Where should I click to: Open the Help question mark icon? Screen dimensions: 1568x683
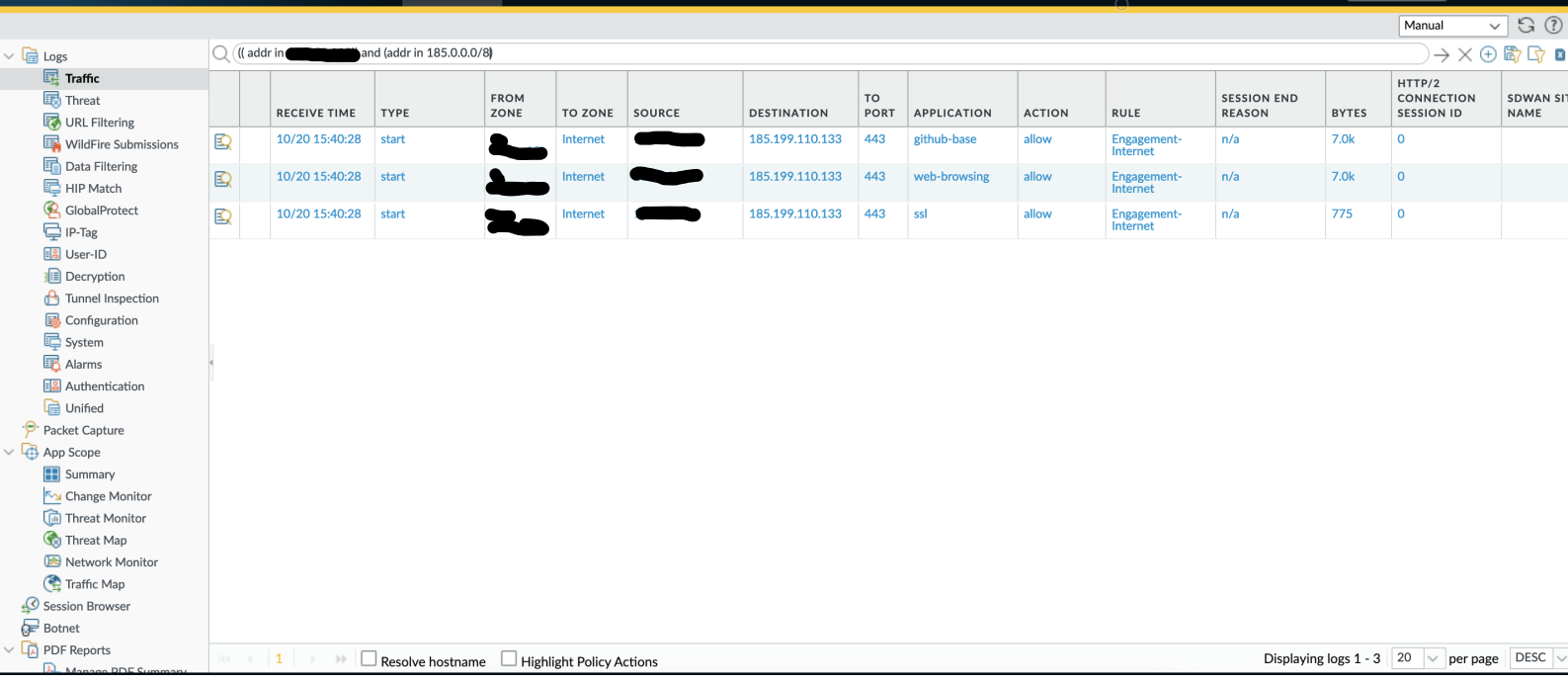pyautogui.click(x=1553, y=26)
